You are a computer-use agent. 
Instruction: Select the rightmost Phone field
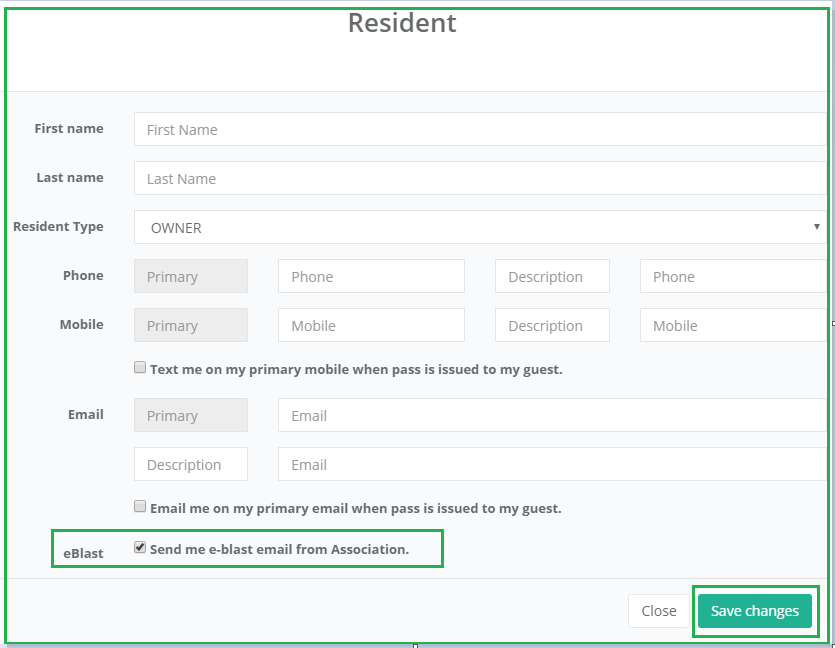(733, 276)
